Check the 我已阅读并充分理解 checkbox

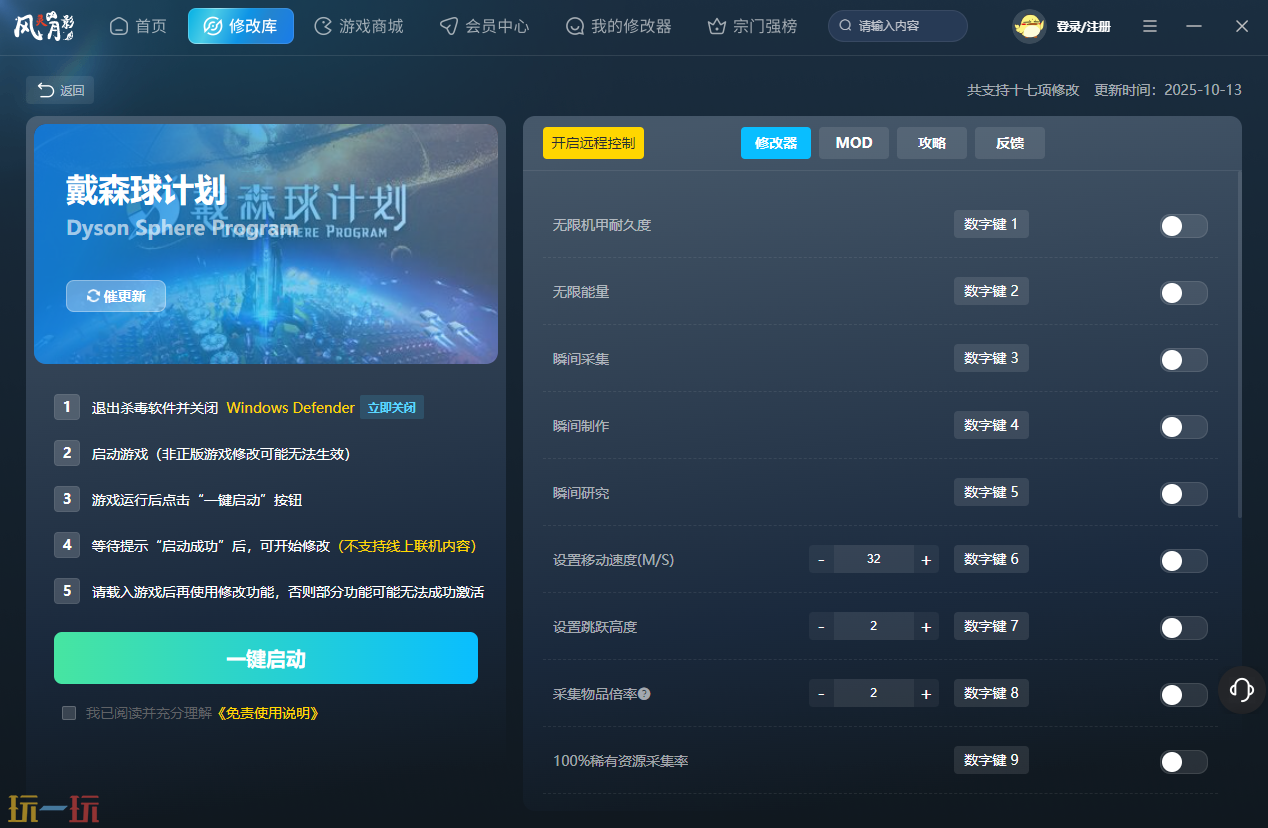point(69,713)
